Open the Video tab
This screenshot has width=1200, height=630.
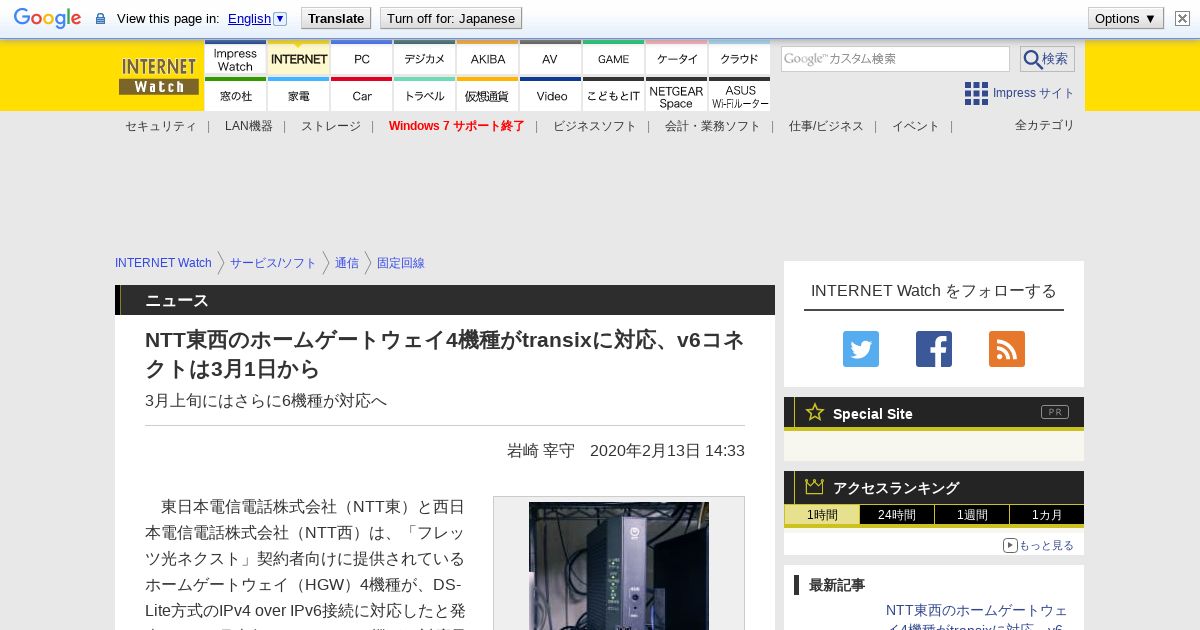tap(550, 95)
